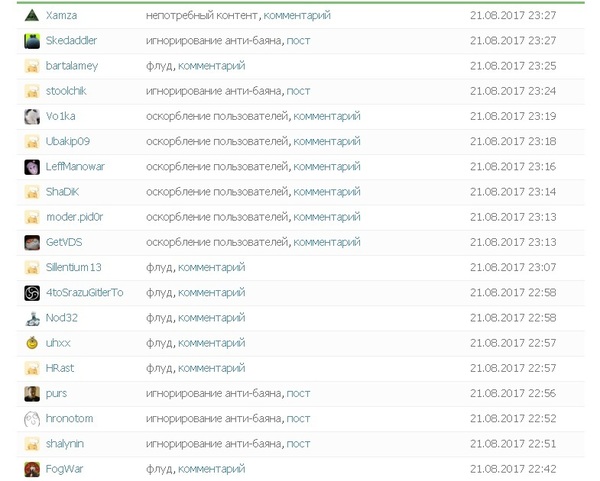
Task: Click FogWar's avatar icon
Action: click(x=32, y=468)
